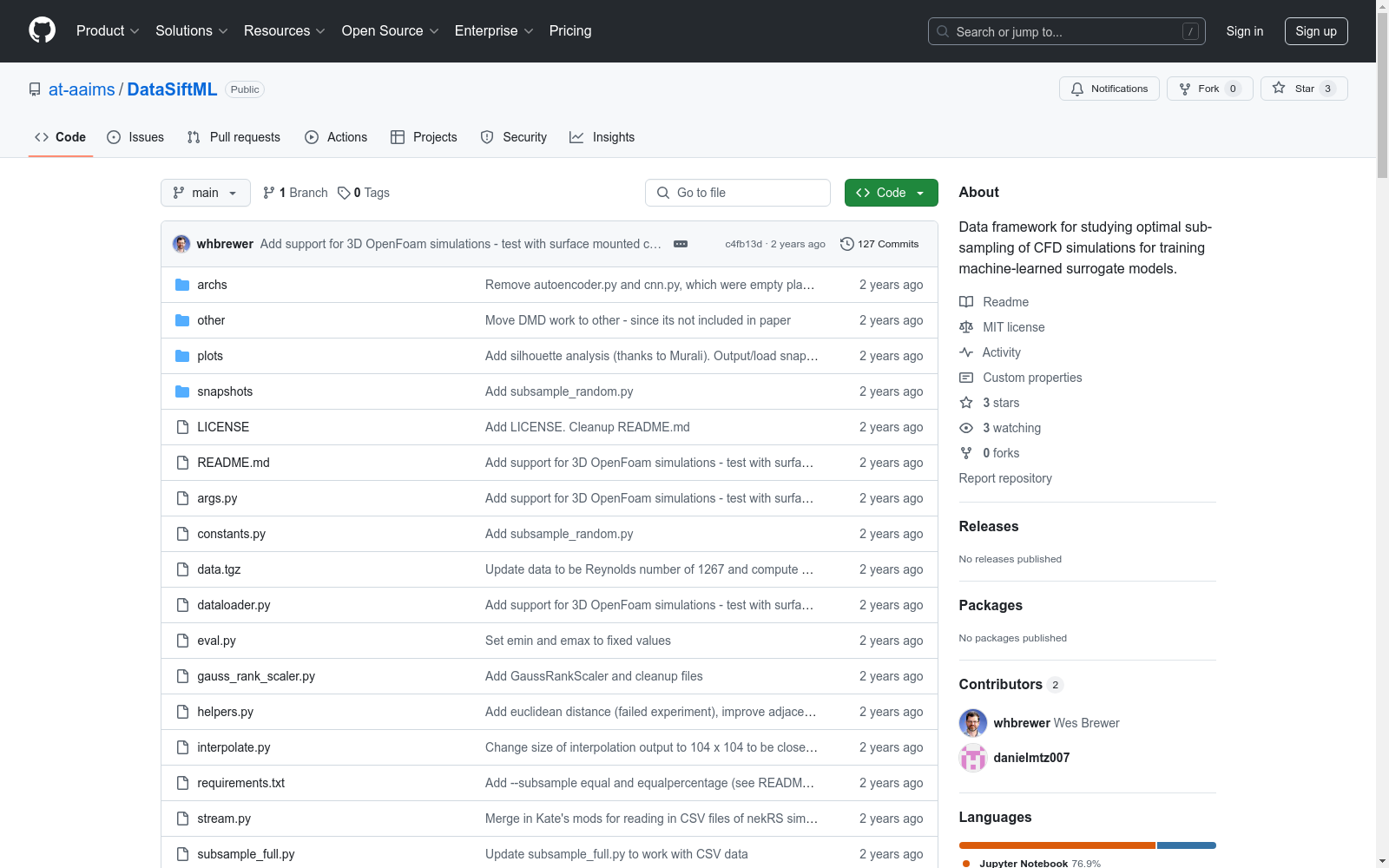Click the Jupyter Notebook orange language bar
The width and height of the screenshot is (1389, 868).
click(1057, 845)
